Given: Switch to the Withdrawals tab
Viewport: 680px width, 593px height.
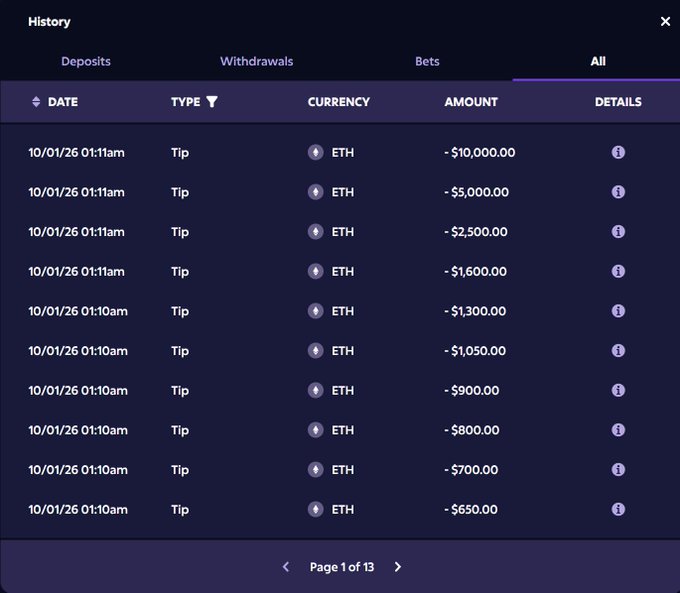Looking at the screenshot, I should 257,61.
